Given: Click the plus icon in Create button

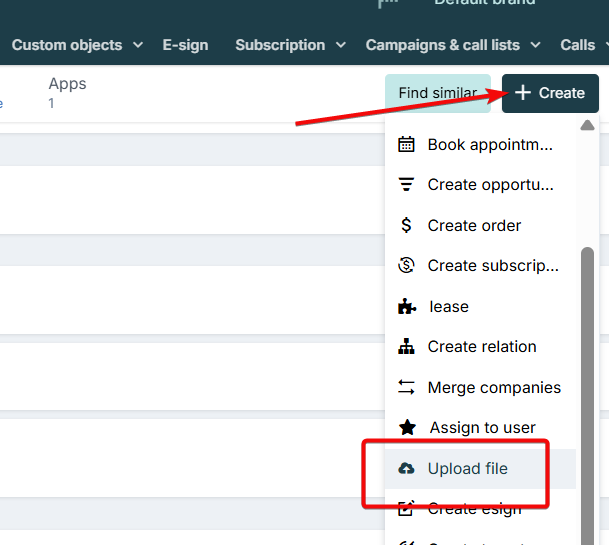Looking at the screenshot, I should coord(523,93).
